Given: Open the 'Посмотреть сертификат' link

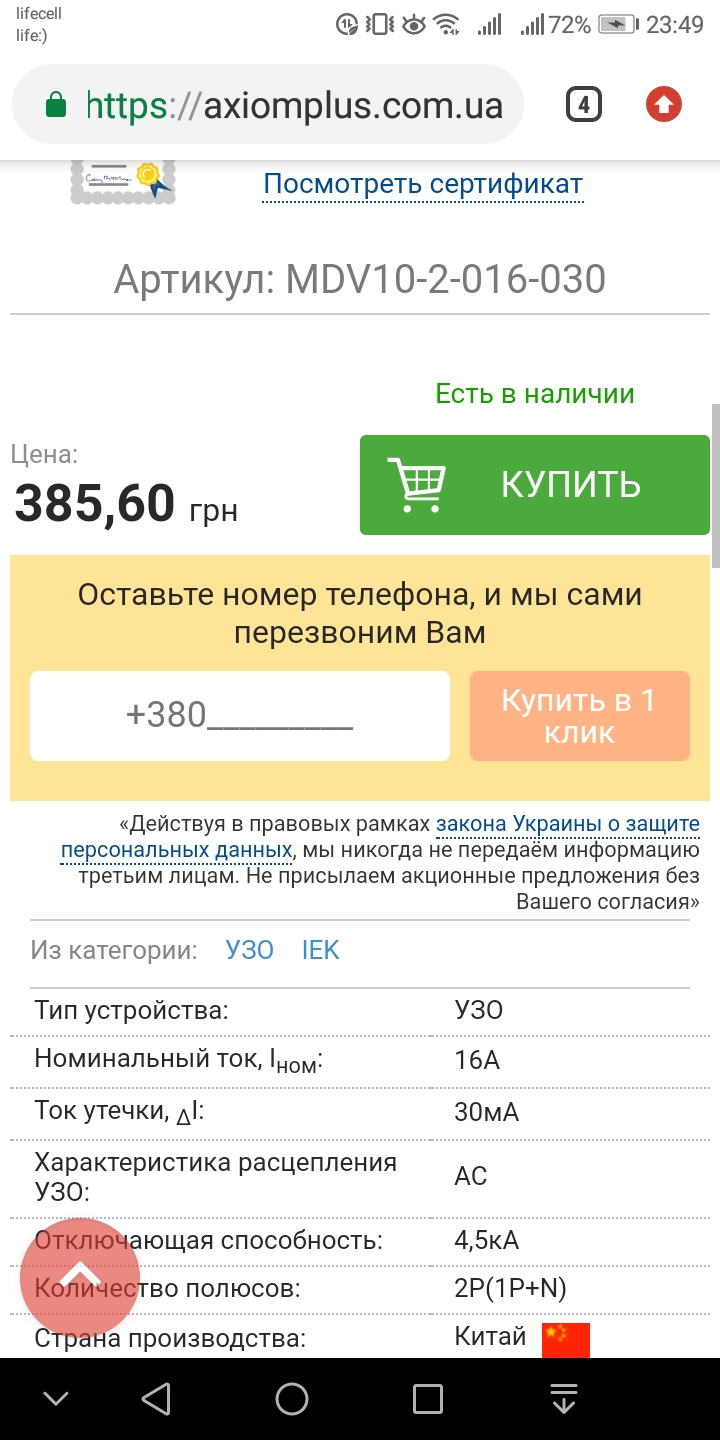Looking at the screenshot, I should [x=422, y=185].
